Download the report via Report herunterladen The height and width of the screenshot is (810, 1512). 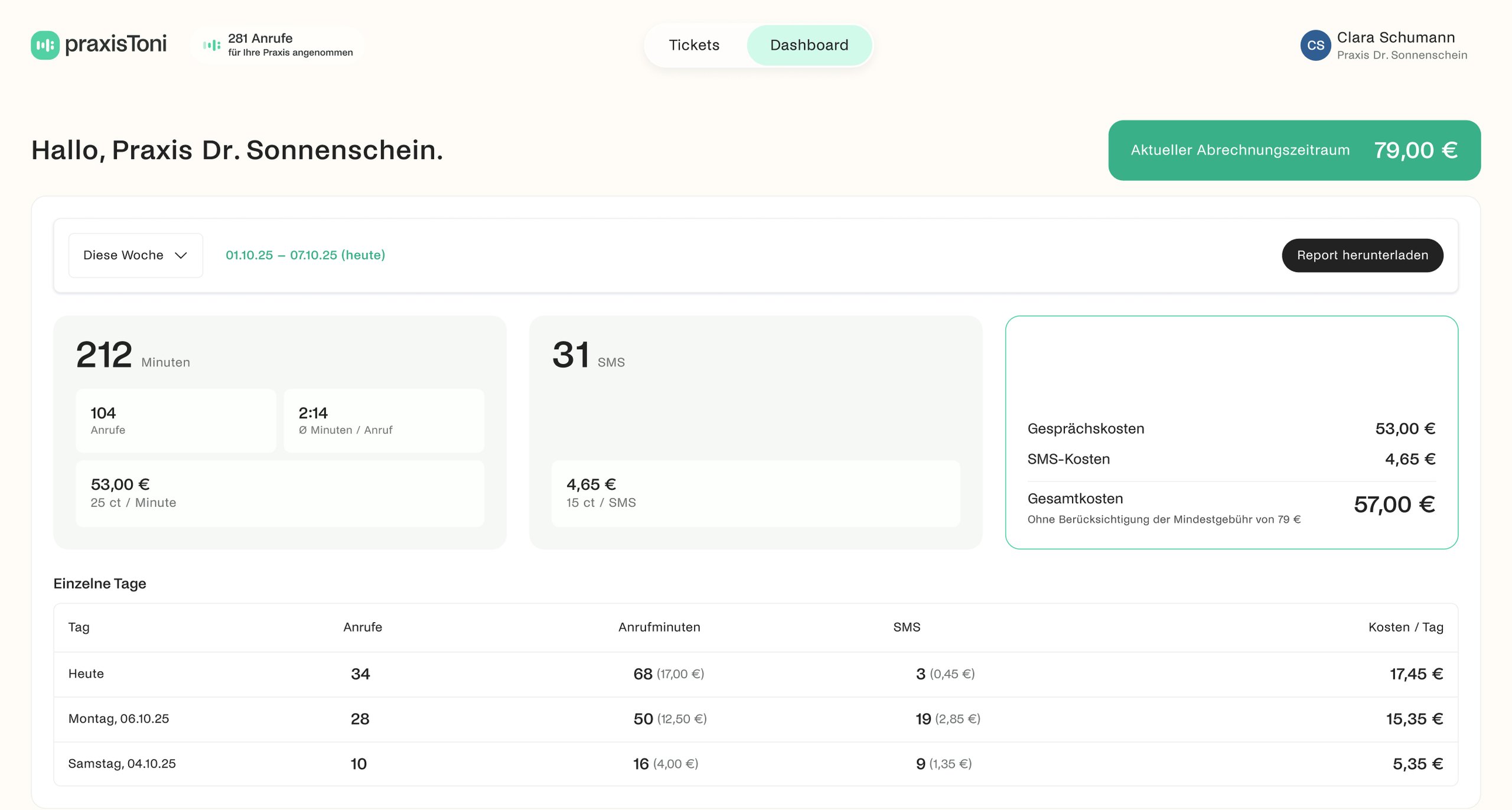1362,255
